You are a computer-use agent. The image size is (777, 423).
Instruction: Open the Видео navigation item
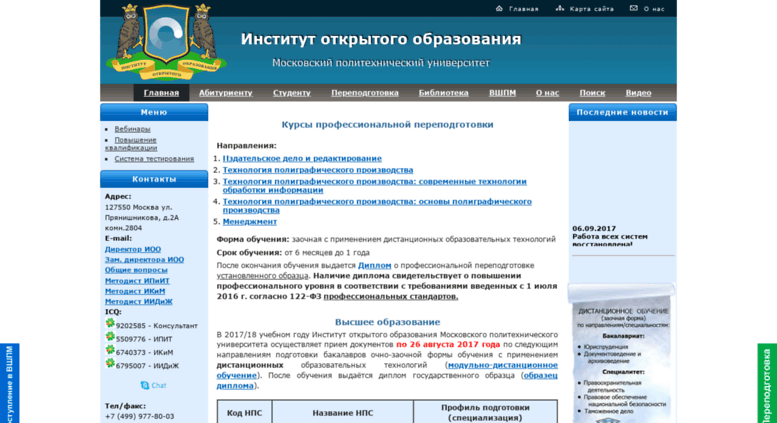[x=638, y=93]
